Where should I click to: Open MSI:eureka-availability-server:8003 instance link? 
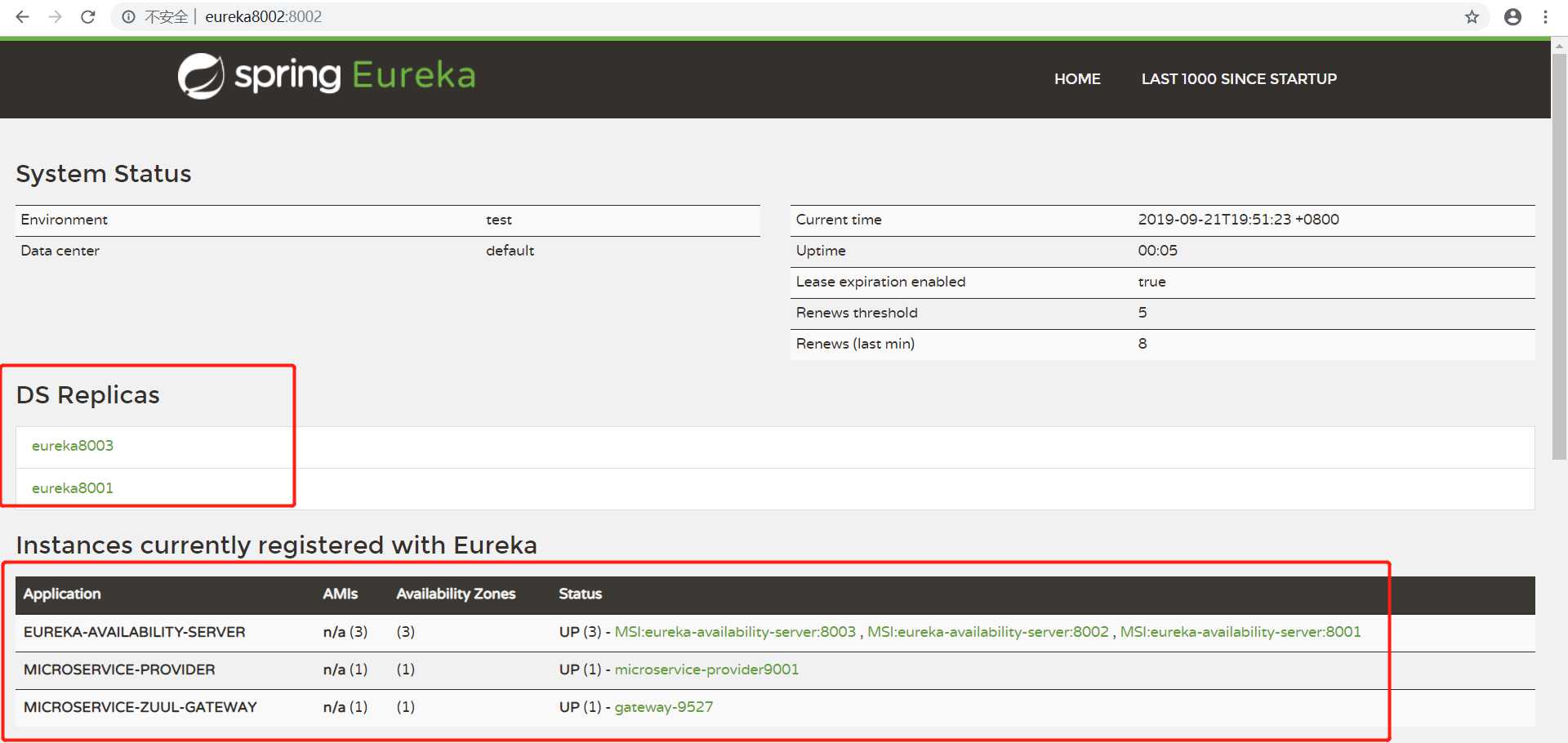[x=735, y=632]
